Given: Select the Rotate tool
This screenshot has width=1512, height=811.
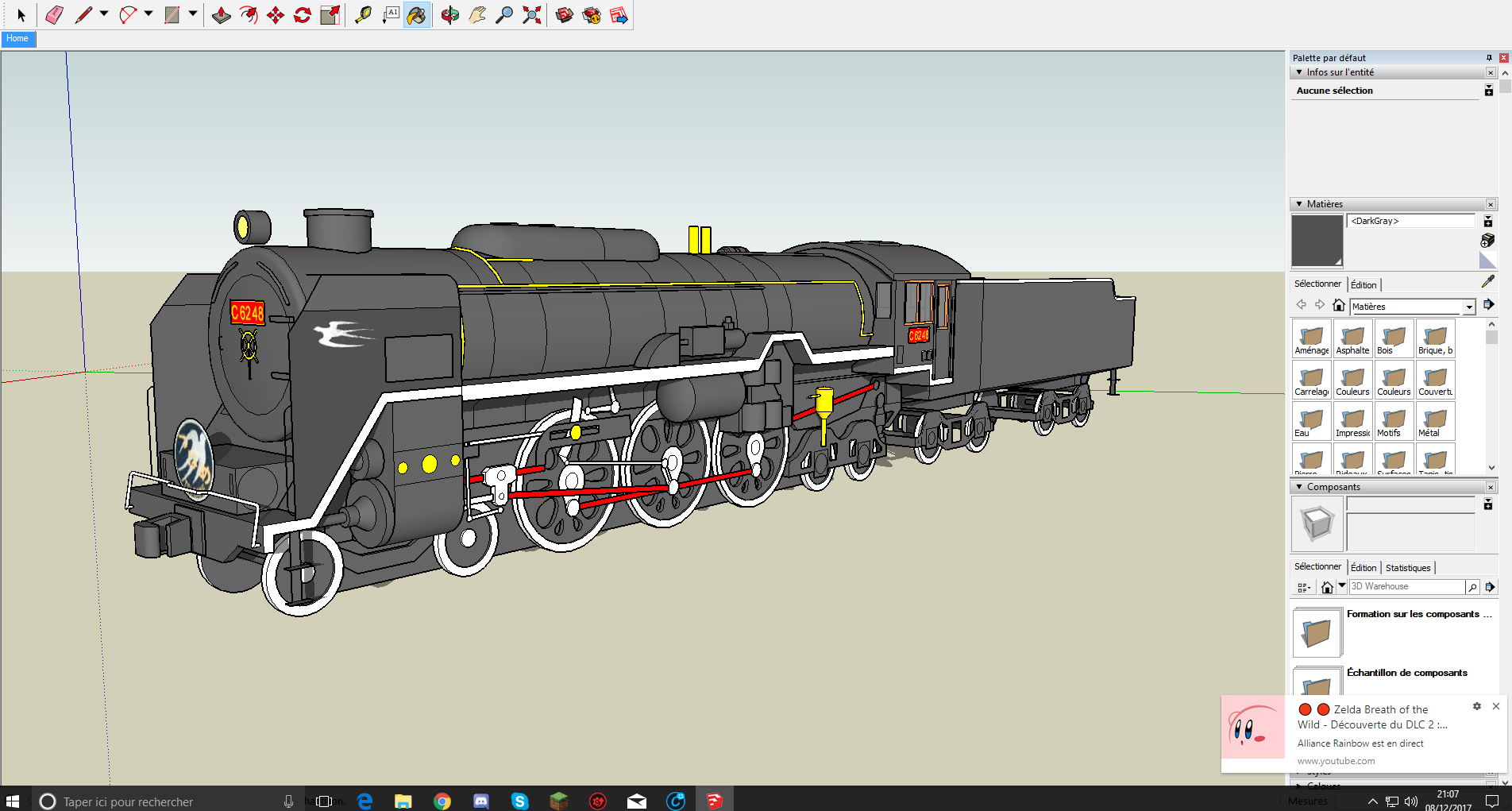Looking at the screenshot, I should [x=303, y=15].
